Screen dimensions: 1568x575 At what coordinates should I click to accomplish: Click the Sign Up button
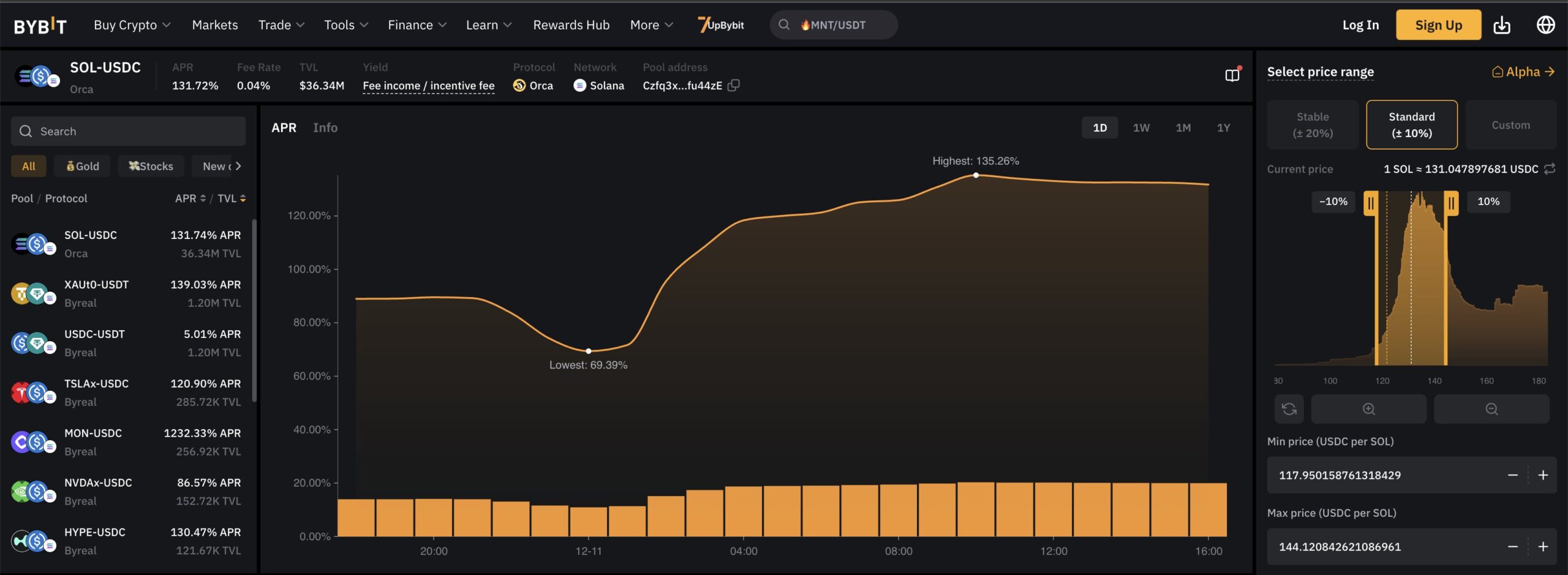[1438, 25]
